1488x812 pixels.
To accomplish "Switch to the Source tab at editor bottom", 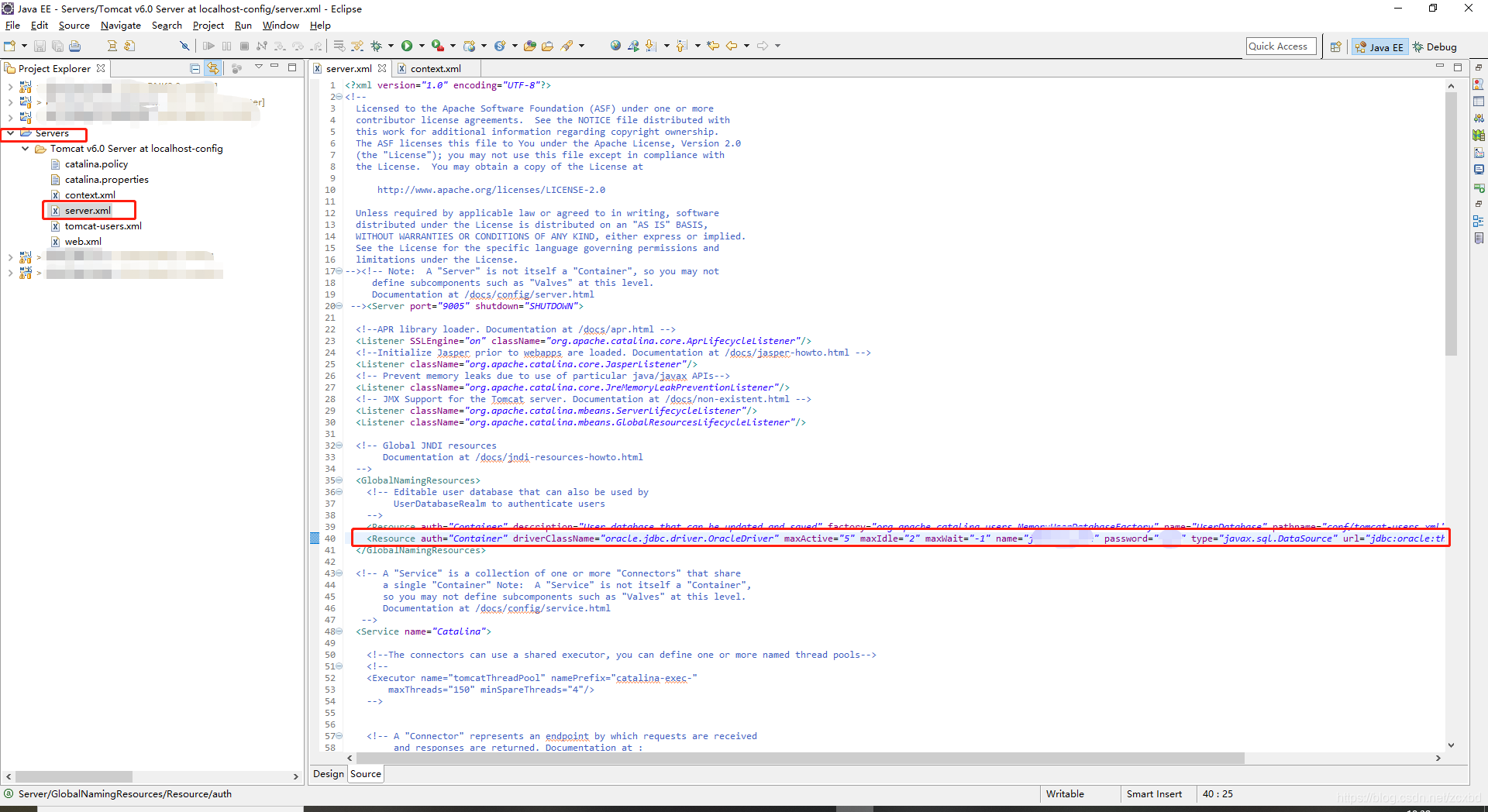I will tap(366, 774).
